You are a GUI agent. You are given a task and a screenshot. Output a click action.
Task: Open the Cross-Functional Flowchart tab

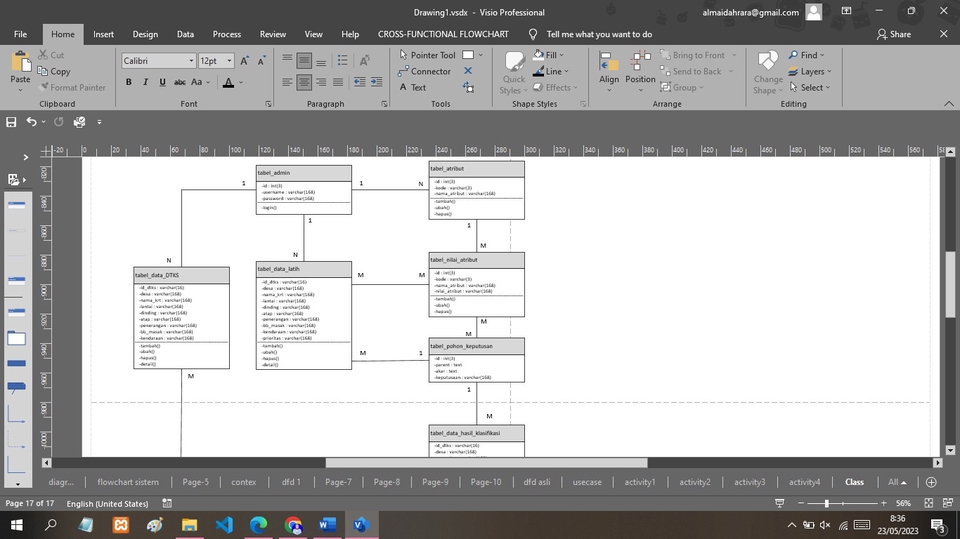pos(443,34)
